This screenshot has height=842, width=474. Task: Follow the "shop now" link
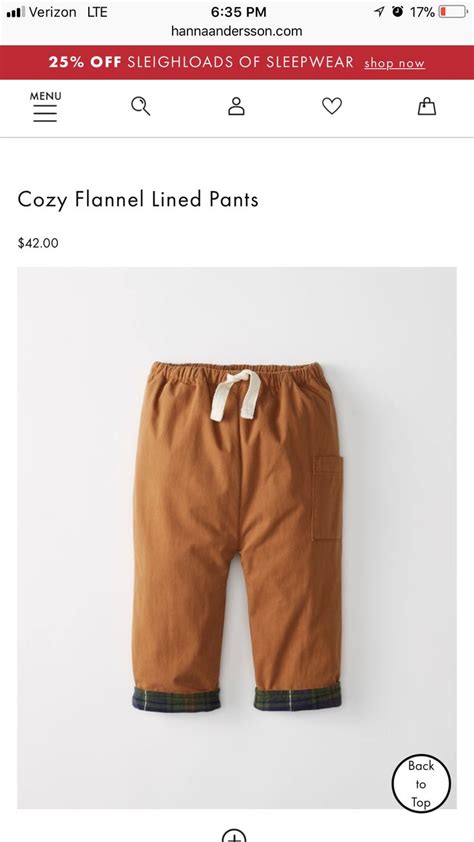395,63
